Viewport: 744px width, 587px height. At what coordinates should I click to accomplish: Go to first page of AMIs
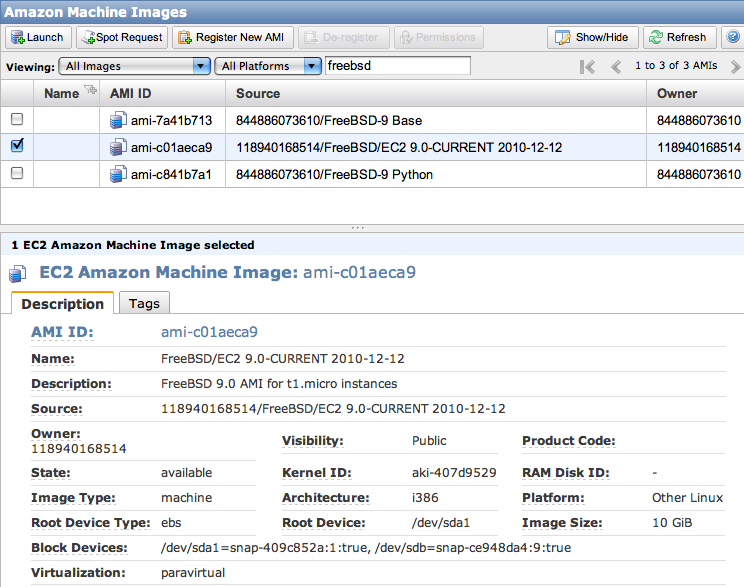(x=587, y=67)
